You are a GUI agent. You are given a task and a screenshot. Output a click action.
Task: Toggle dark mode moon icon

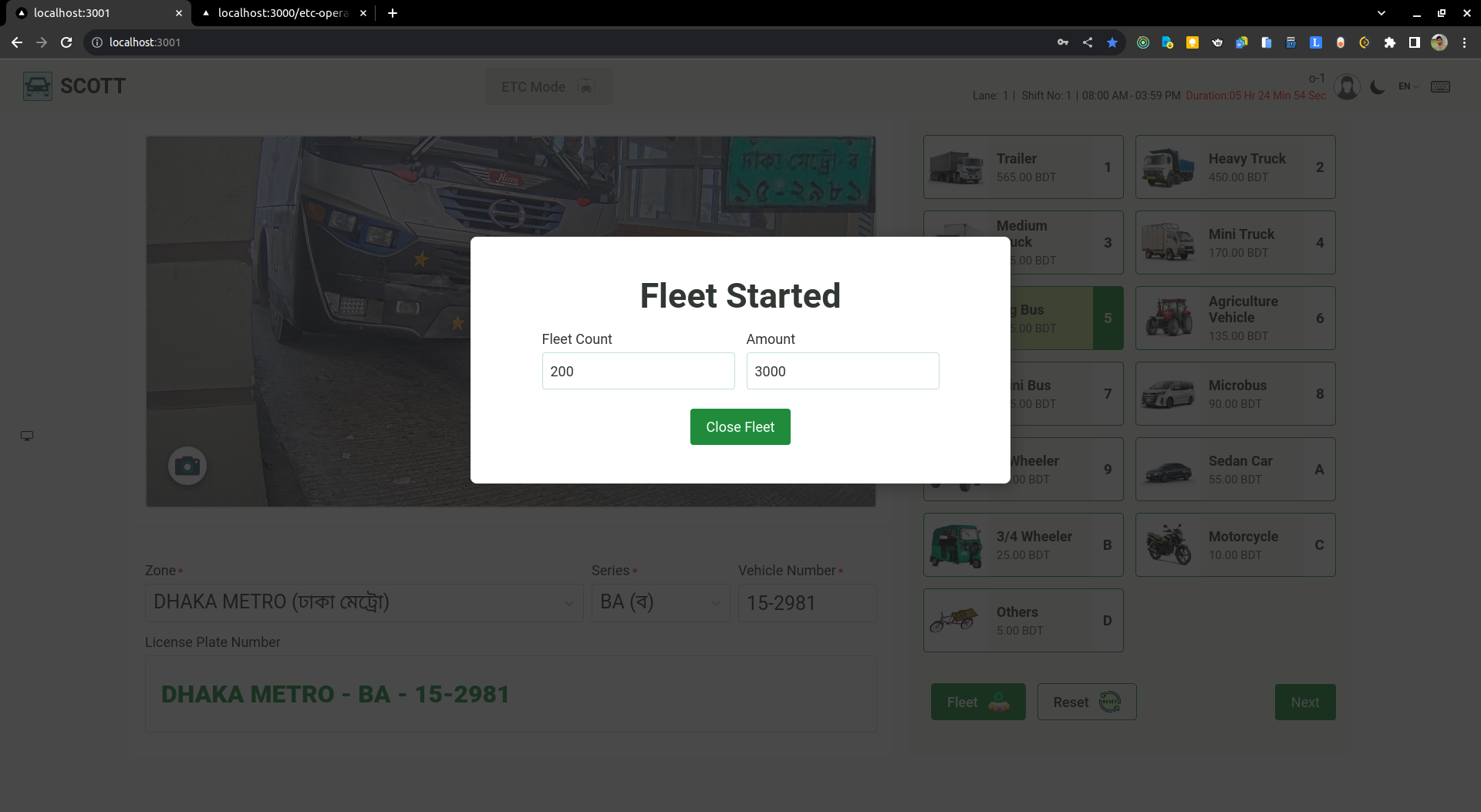pos(1378,86)
